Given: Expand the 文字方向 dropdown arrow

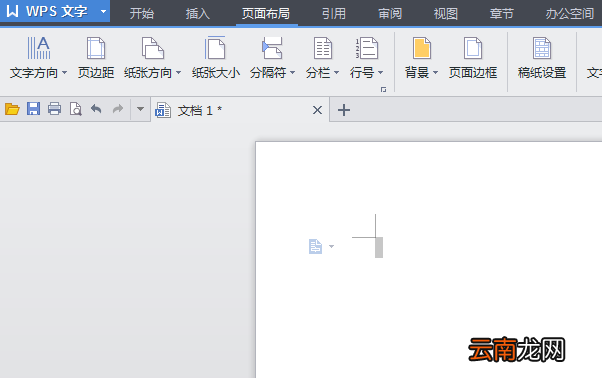Looking at the screenshot, I should click(x=64, y=72).
